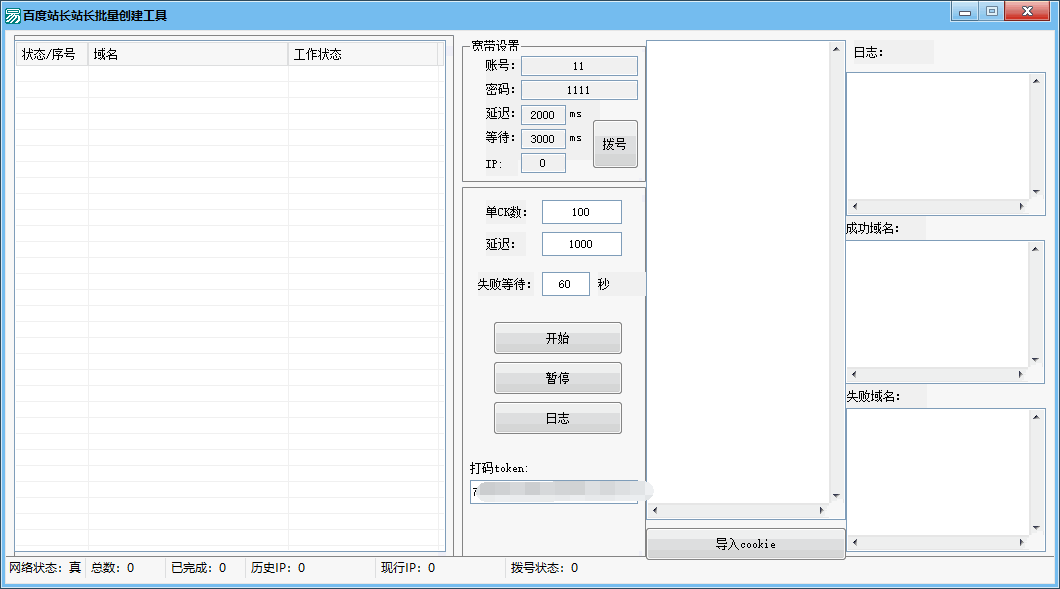Click the 延迟 field showing 1000
Image resolution: width=1060 pixels, height=589 pixels.
(581, 244)
